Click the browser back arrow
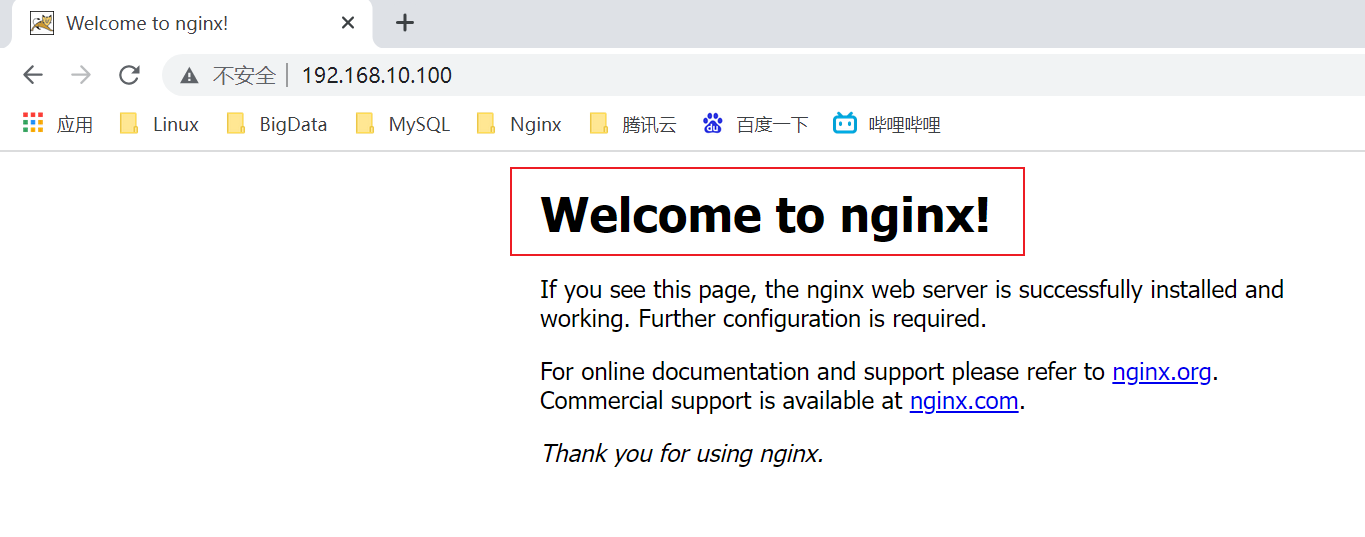 click(33, 75)
